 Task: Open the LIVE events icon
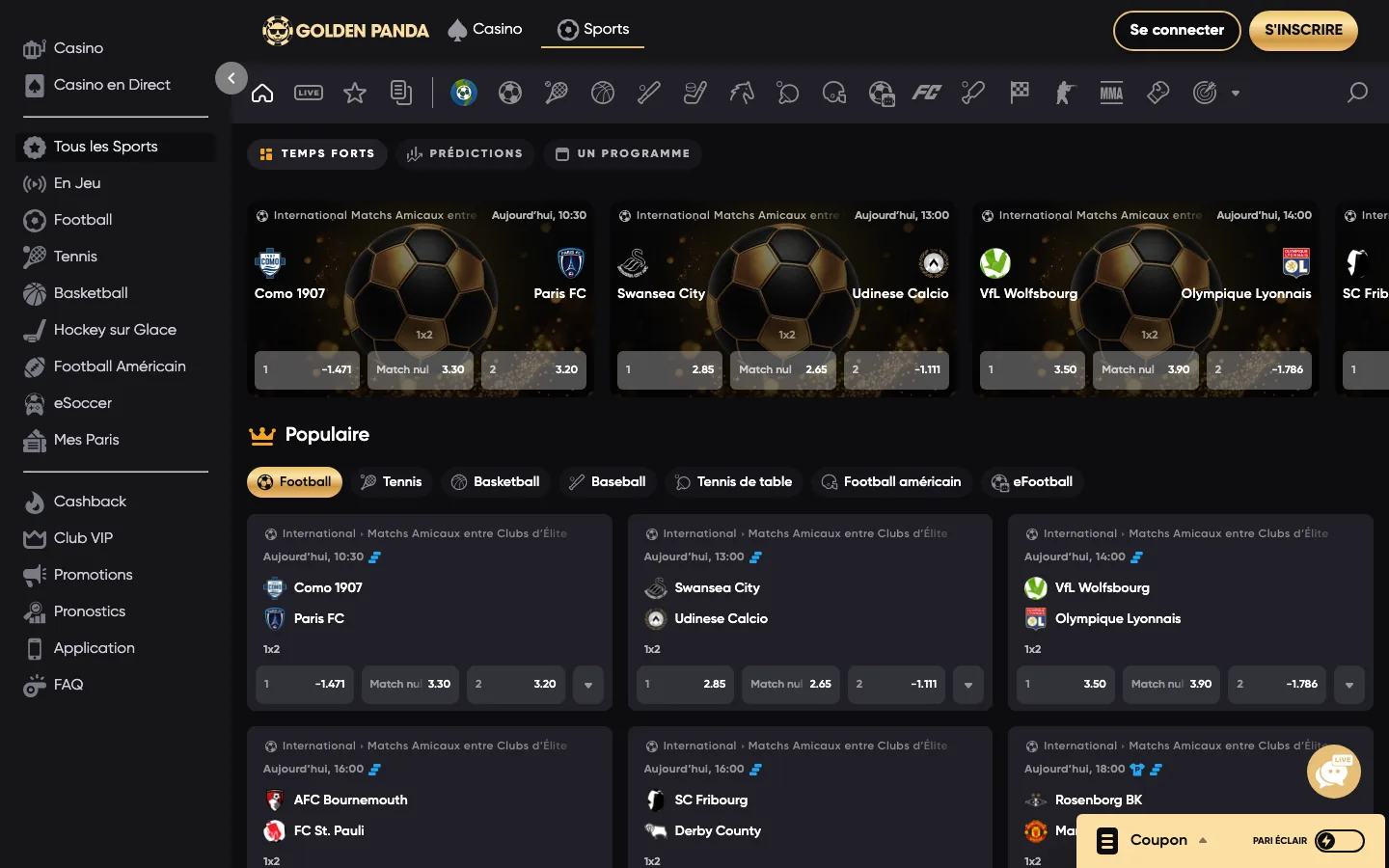(x=309, y=93)
